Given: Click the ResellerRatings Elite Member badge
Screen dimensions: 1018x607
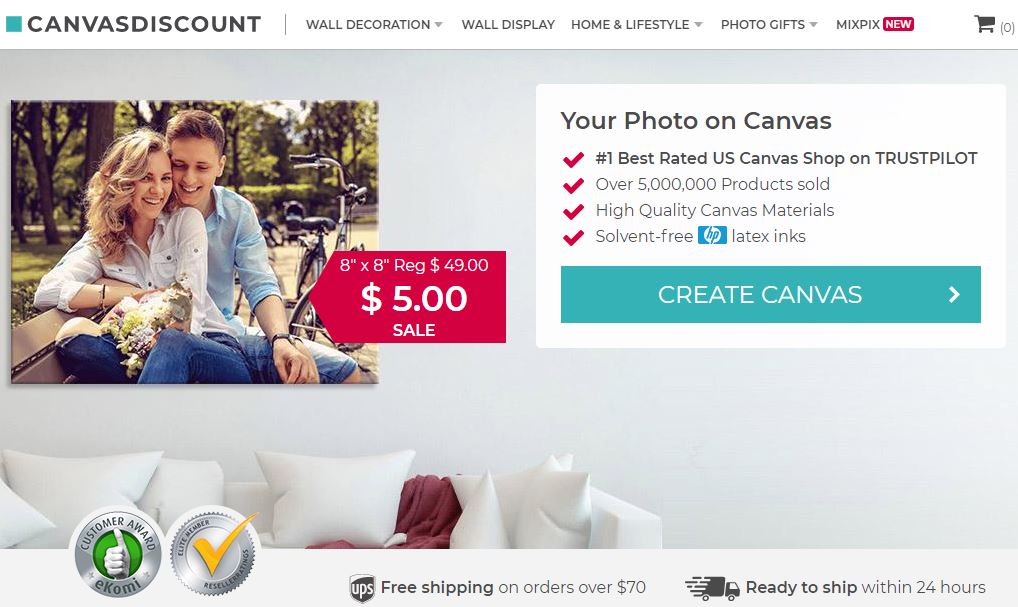Looking at the screenshot, I should coord(213,554).
